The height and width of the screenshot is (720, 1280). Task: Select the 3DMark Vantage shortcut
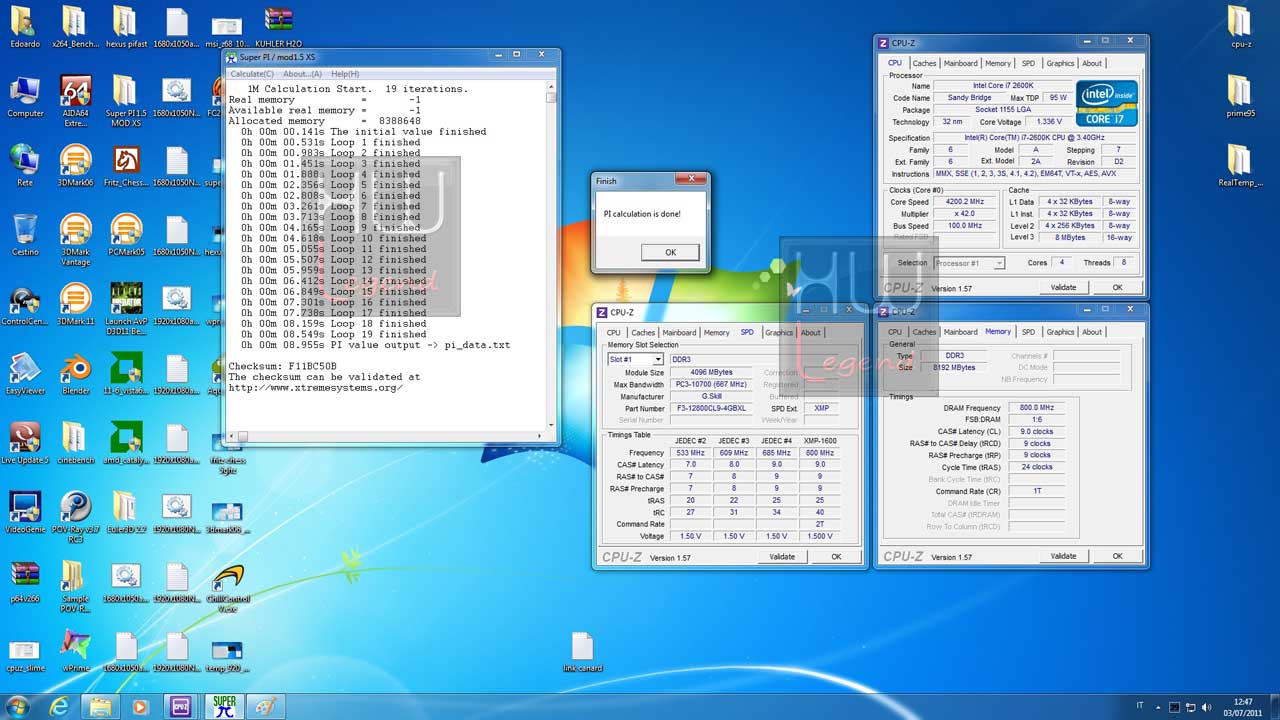point(75,240)
